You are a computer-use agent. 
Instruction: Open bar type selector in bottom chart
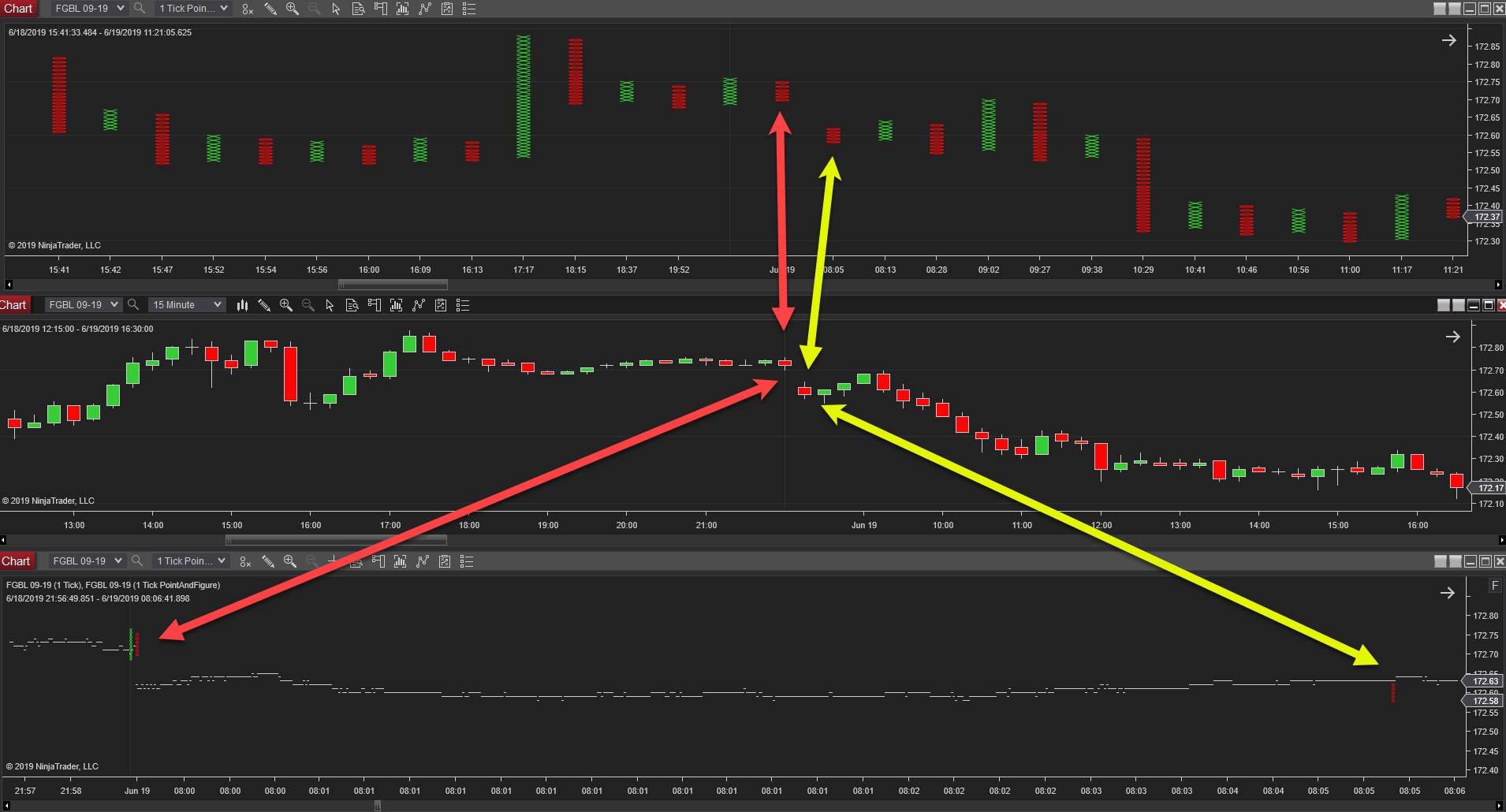(246, 561)
